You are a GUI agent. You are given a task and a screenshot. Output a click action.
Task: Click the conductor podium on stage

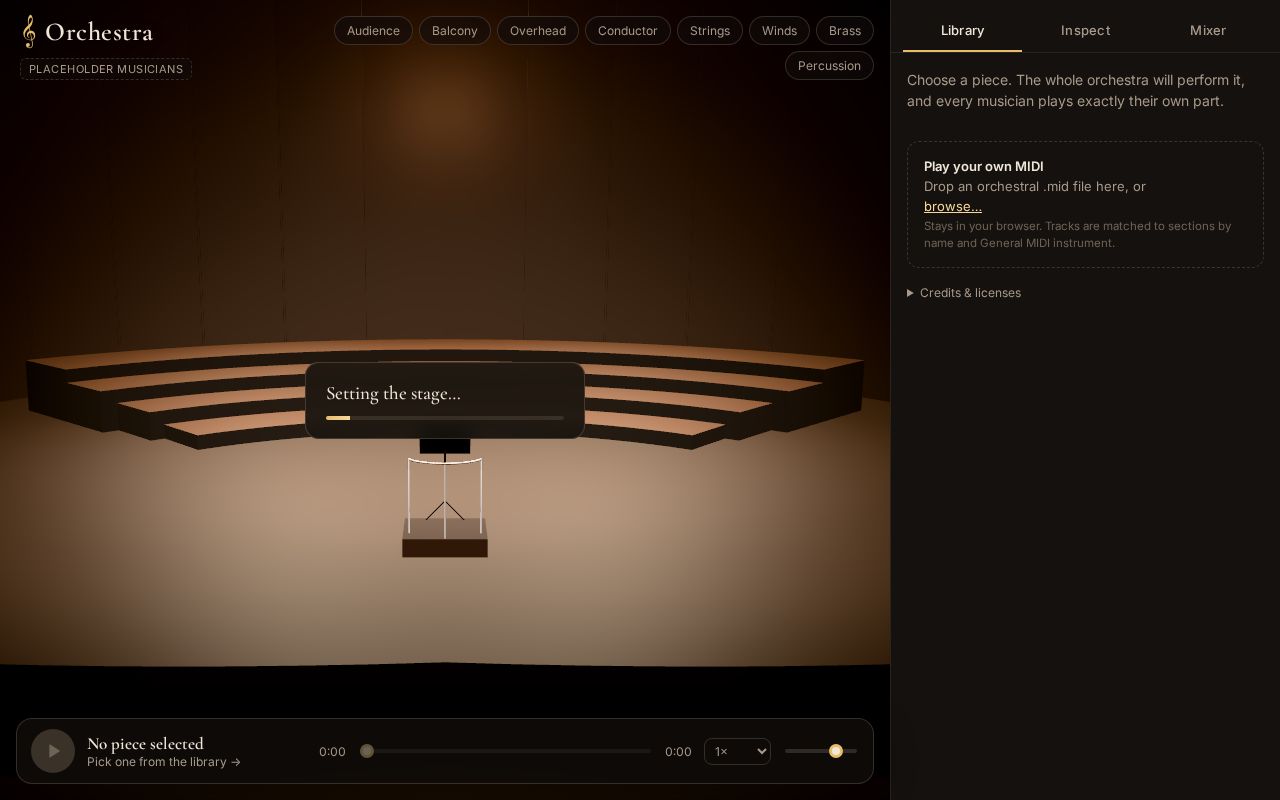pyautogui.click(x=445, y=538)
